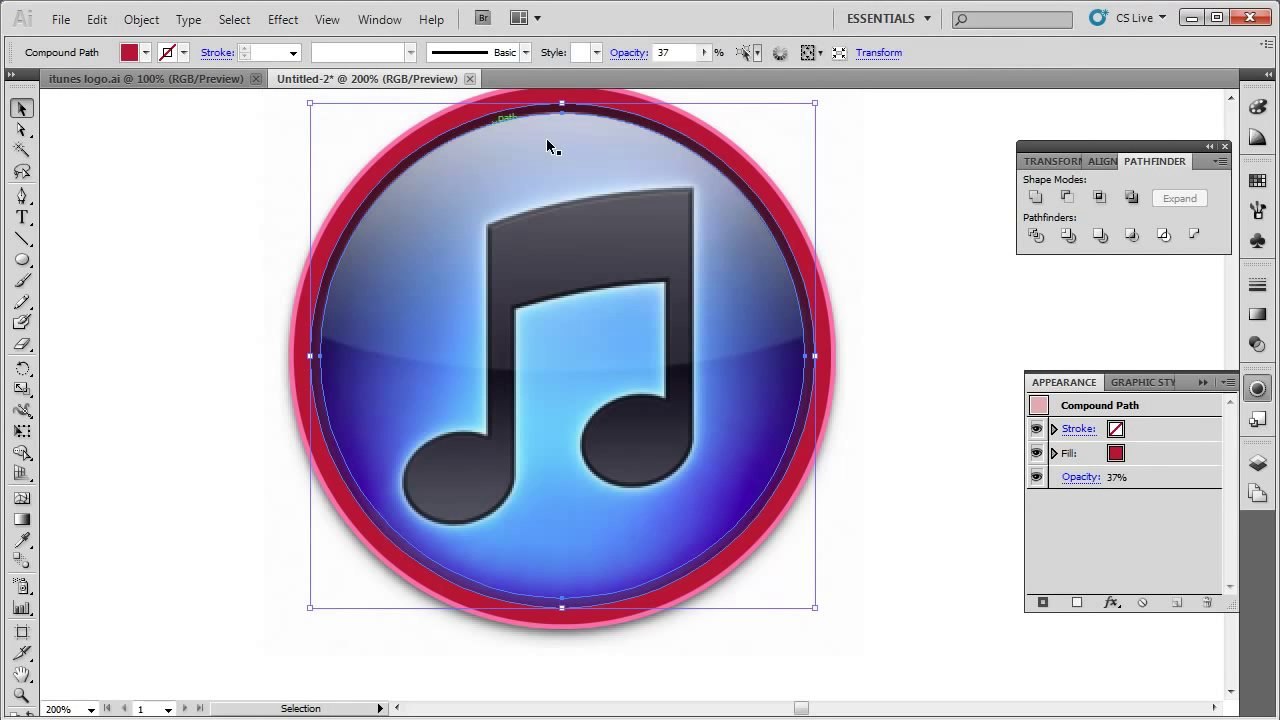This screenshot has height=720, width=1280.
Task: Switch to the Graphic Styles panel tab
Action: point(1143,382)
